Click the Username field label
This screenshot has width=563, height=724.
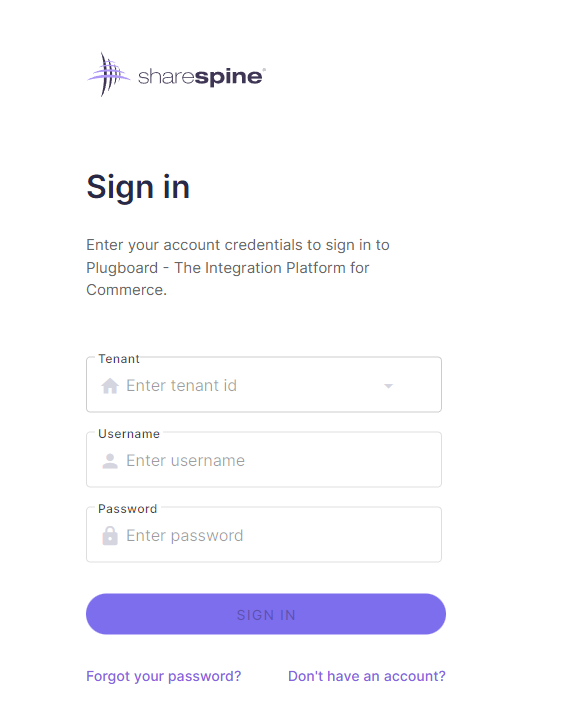click(129, 434)
